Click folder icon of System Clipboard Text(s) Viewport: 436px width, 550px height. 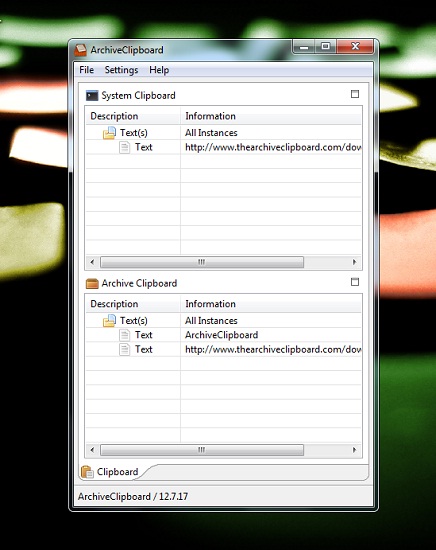point(109,133)
